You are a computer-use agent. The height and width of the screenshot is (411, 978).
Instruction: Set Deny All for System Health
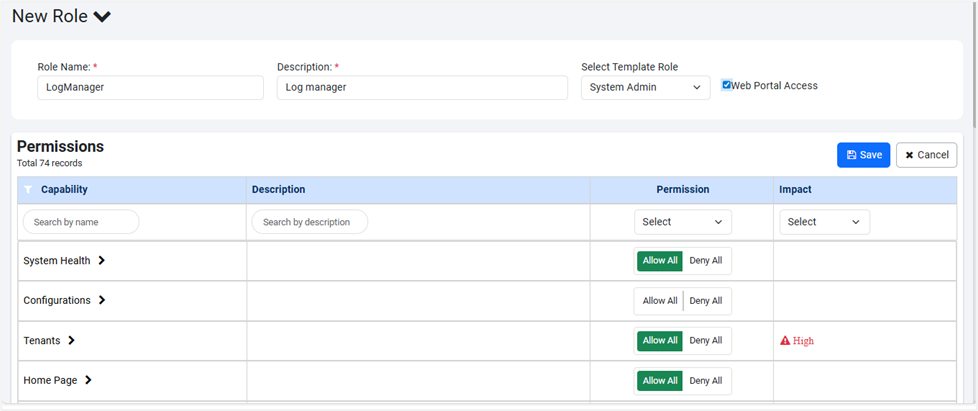click(706, 261)
